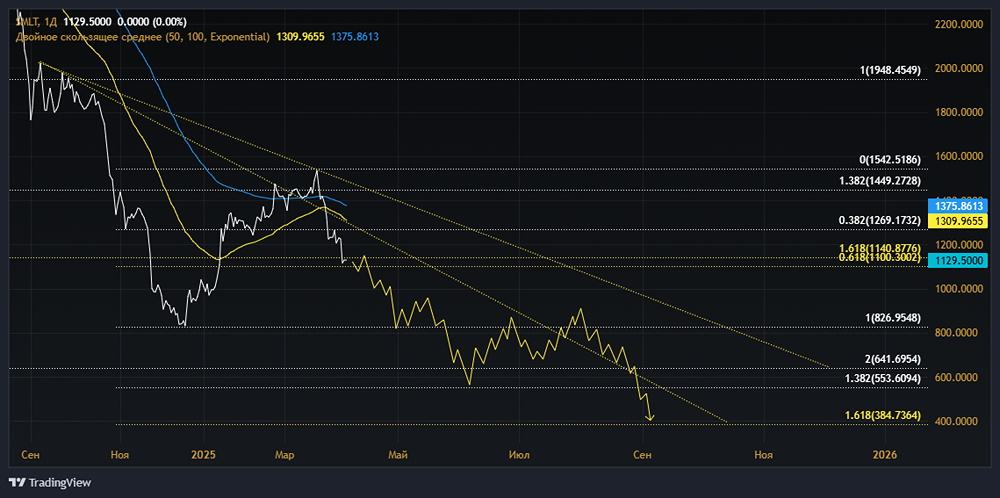Click the blue 1375.8613 price tag
The image size is (1000, 498).
[955, 205]
